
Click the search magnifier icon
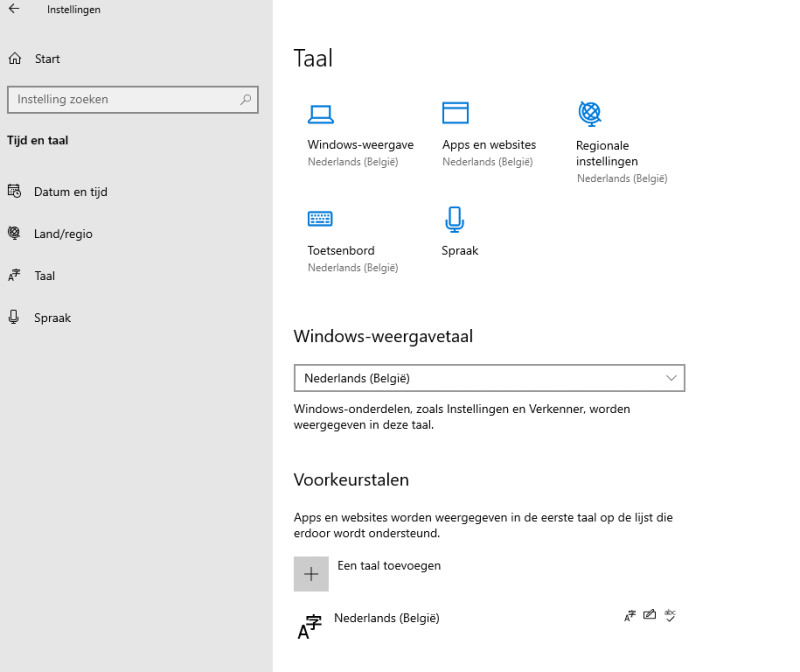(x=246, y=99)
